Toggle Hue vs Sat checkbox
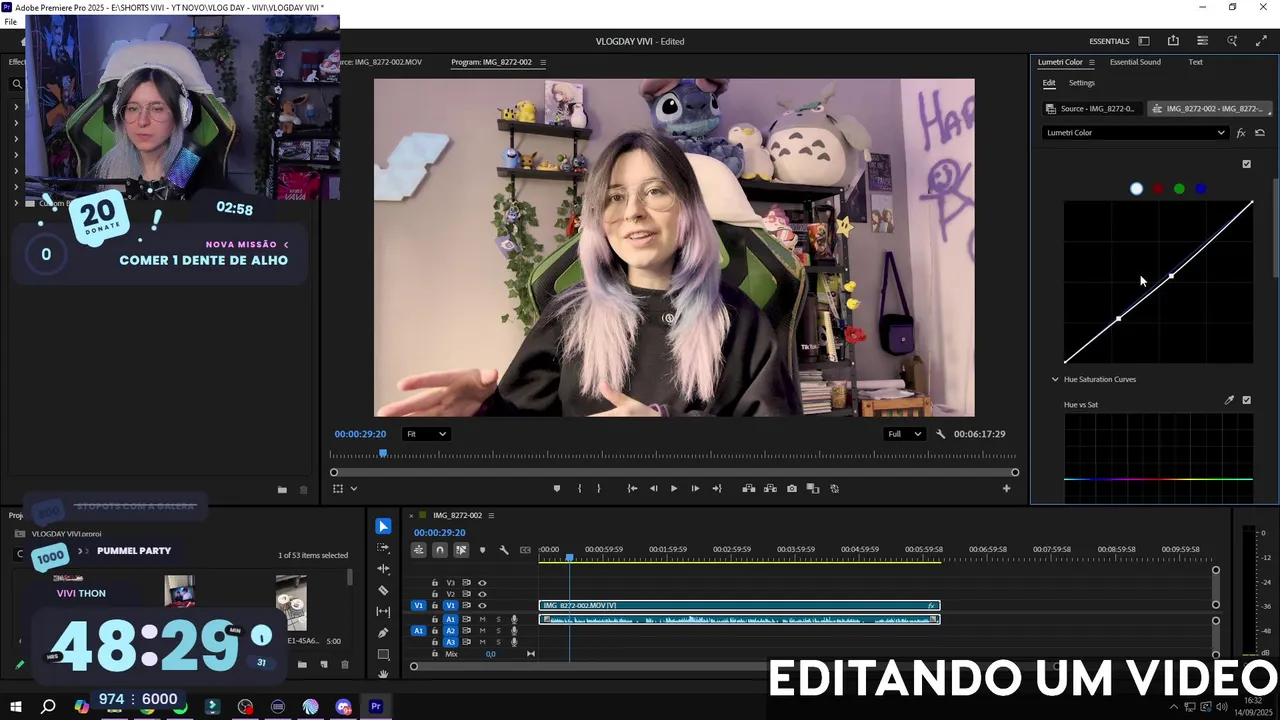The width and height of the screenshot is (1280, 720). pos(1246,400)
